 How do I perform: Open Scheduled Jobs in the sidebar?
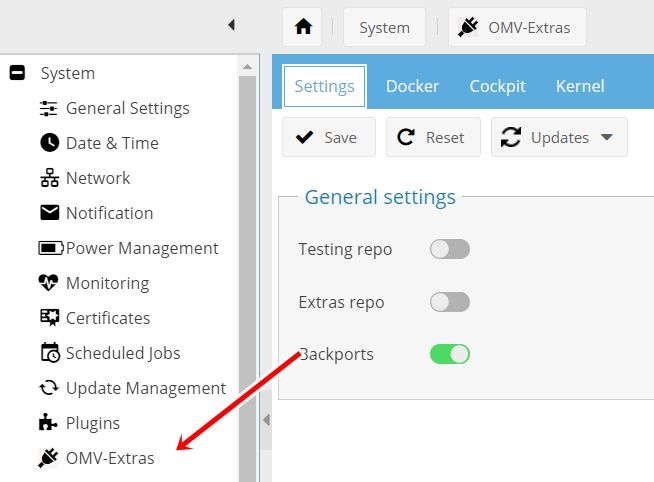click(x=123, y=353)
